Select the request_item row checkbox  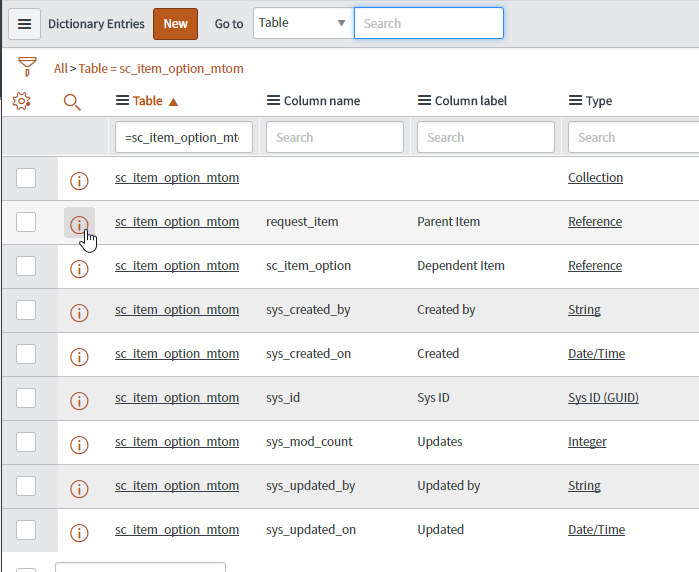pos(26,222)
